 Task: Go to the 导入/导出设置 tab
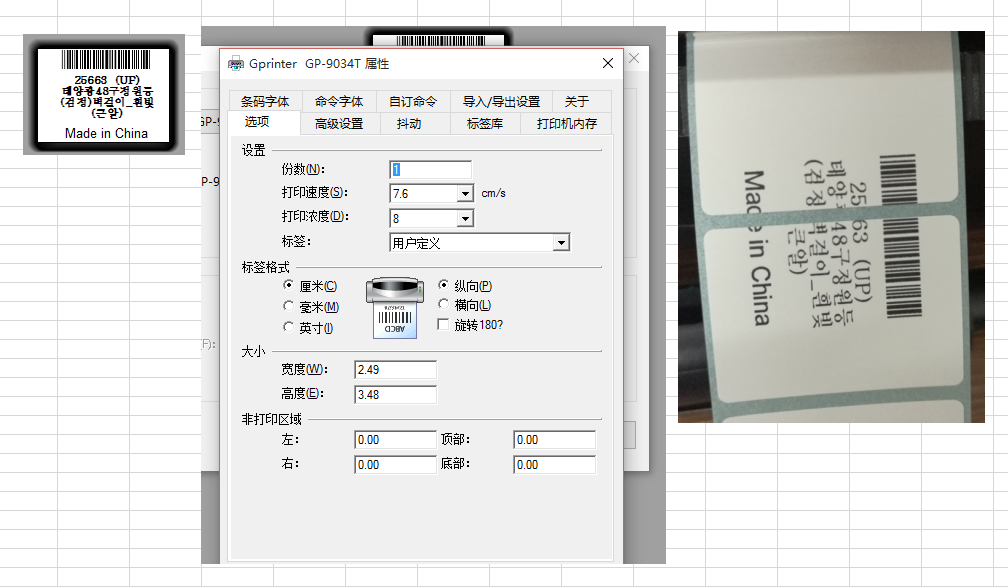tap(500, 101)
